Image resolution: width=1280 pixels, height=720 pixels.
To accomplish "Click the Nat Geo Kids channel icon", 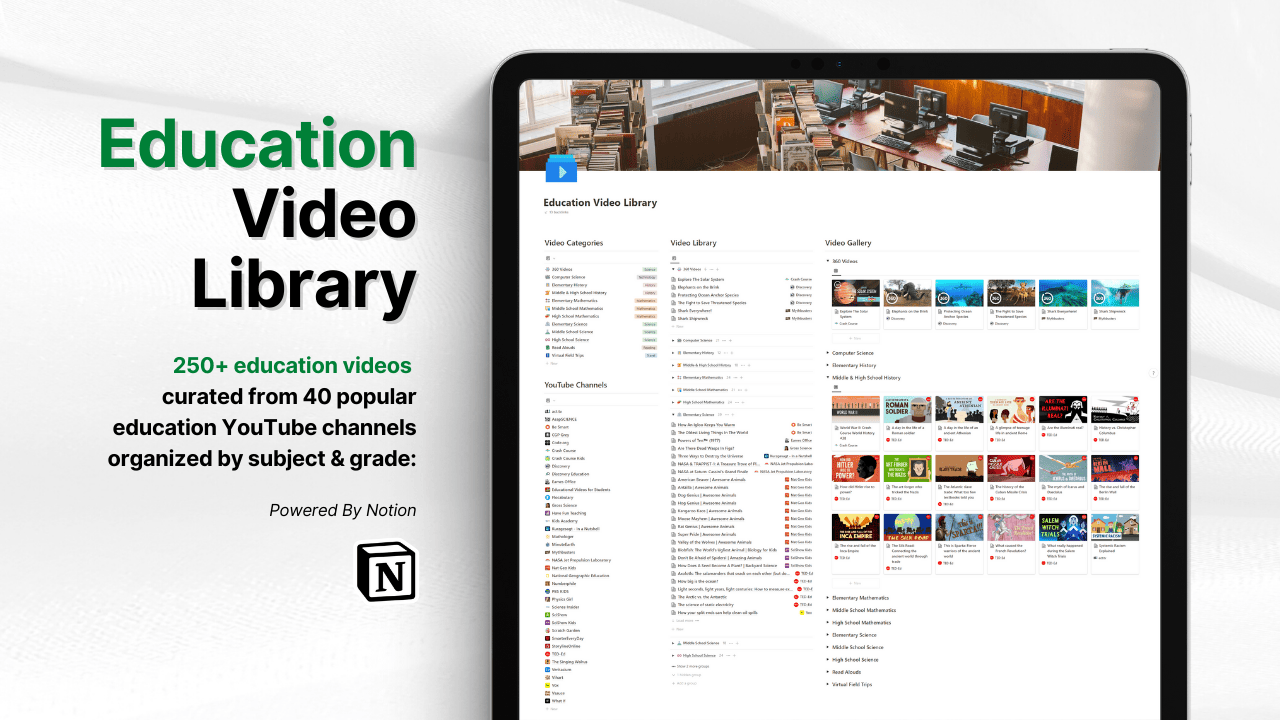I will coord(546,566).
